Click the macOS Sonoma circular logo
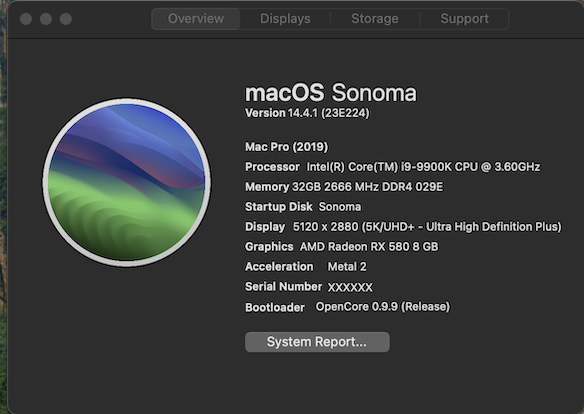The height and width of the screenshot is (414, 584). click(127, 182)
